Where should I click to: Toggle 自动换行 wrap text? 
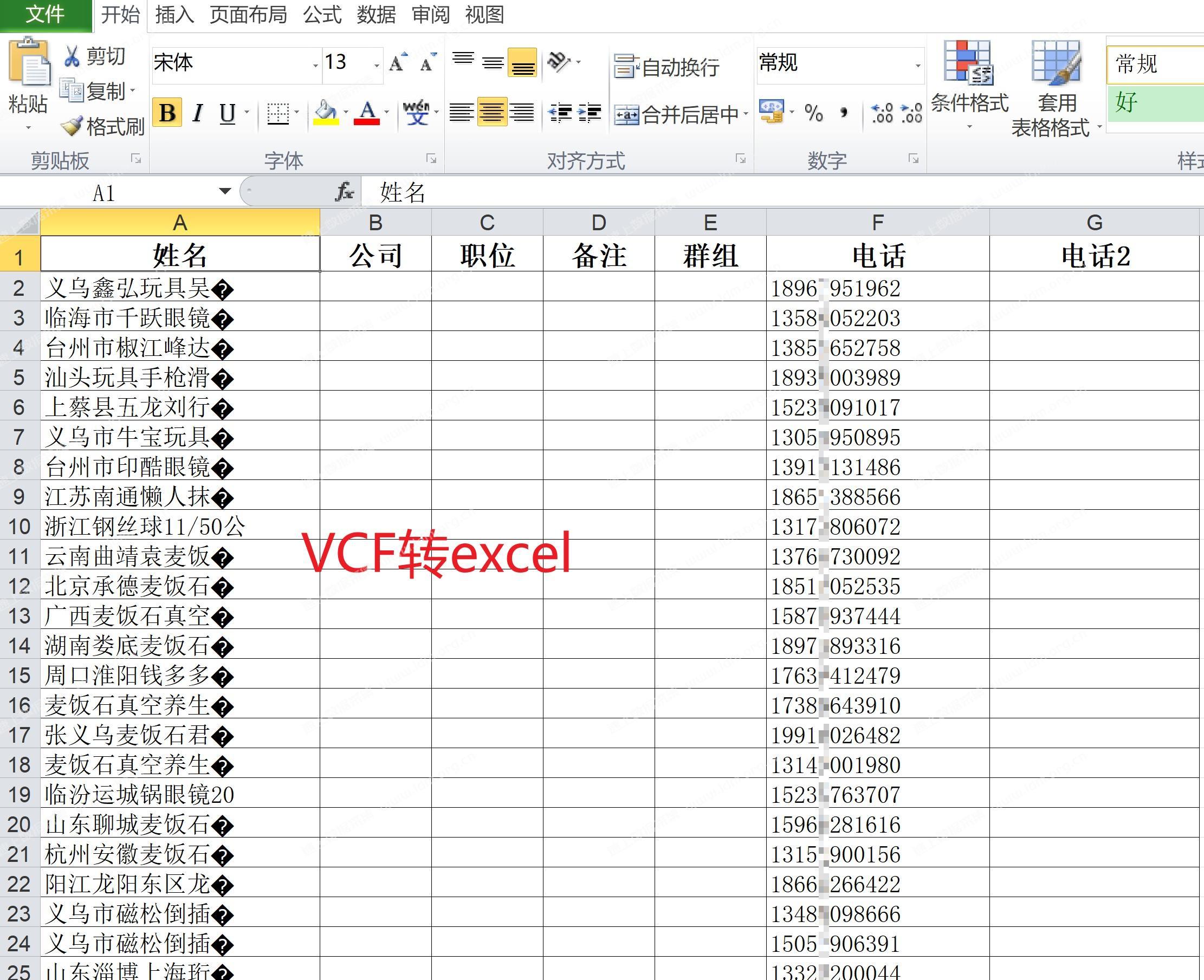666,67
